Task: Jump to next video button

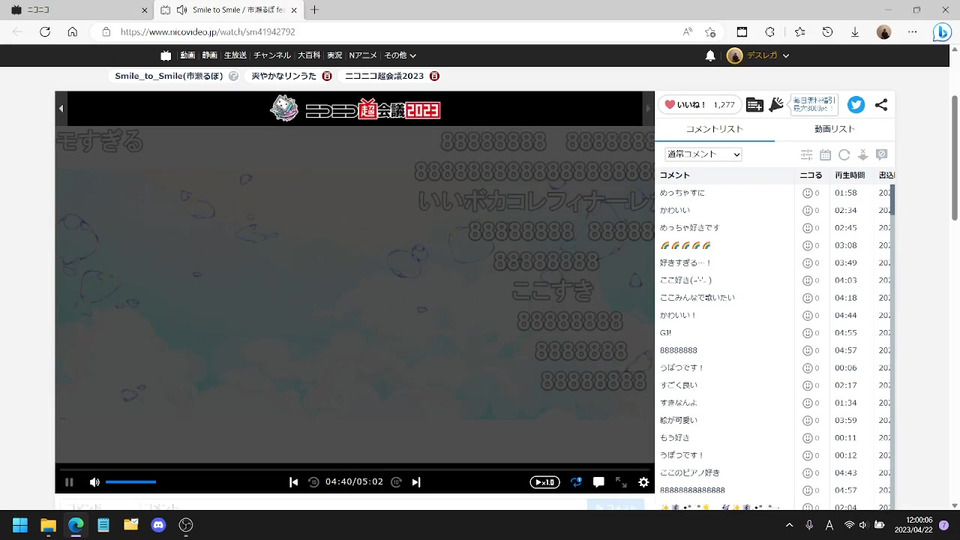Action: click(x=416, y=482)
